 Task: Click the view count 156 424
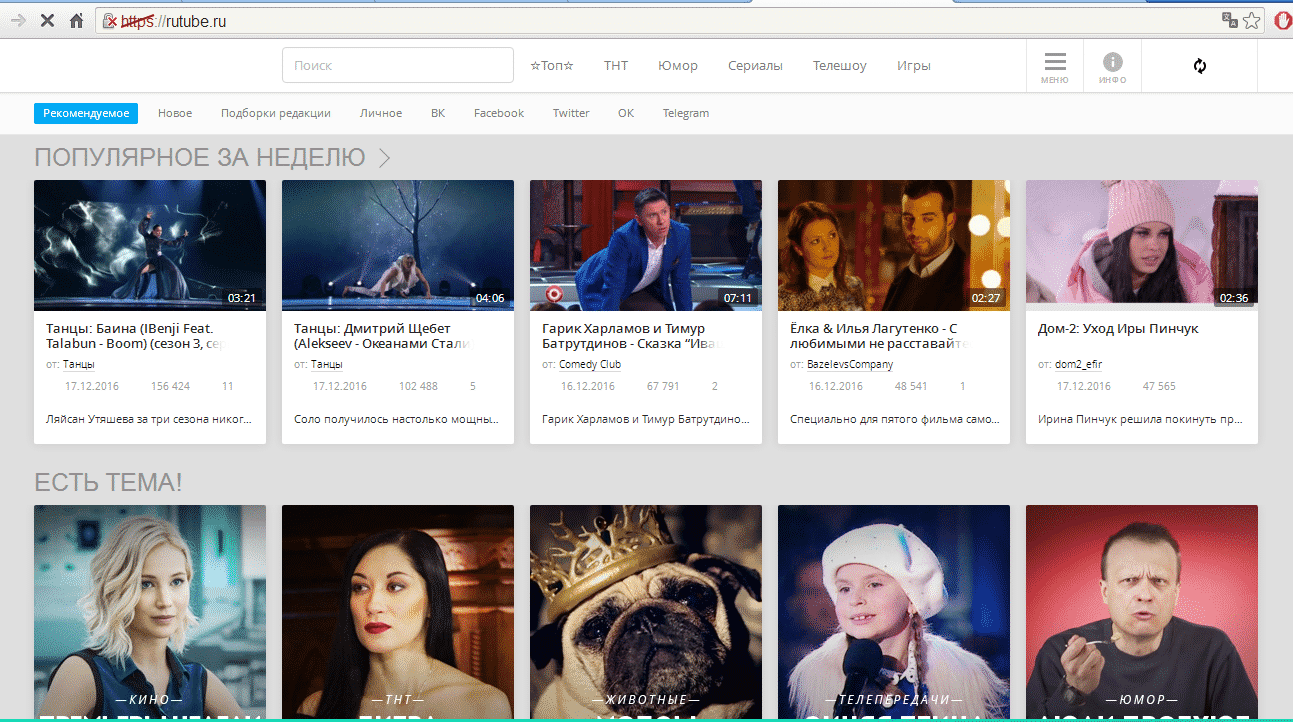[x=170, y=386]
